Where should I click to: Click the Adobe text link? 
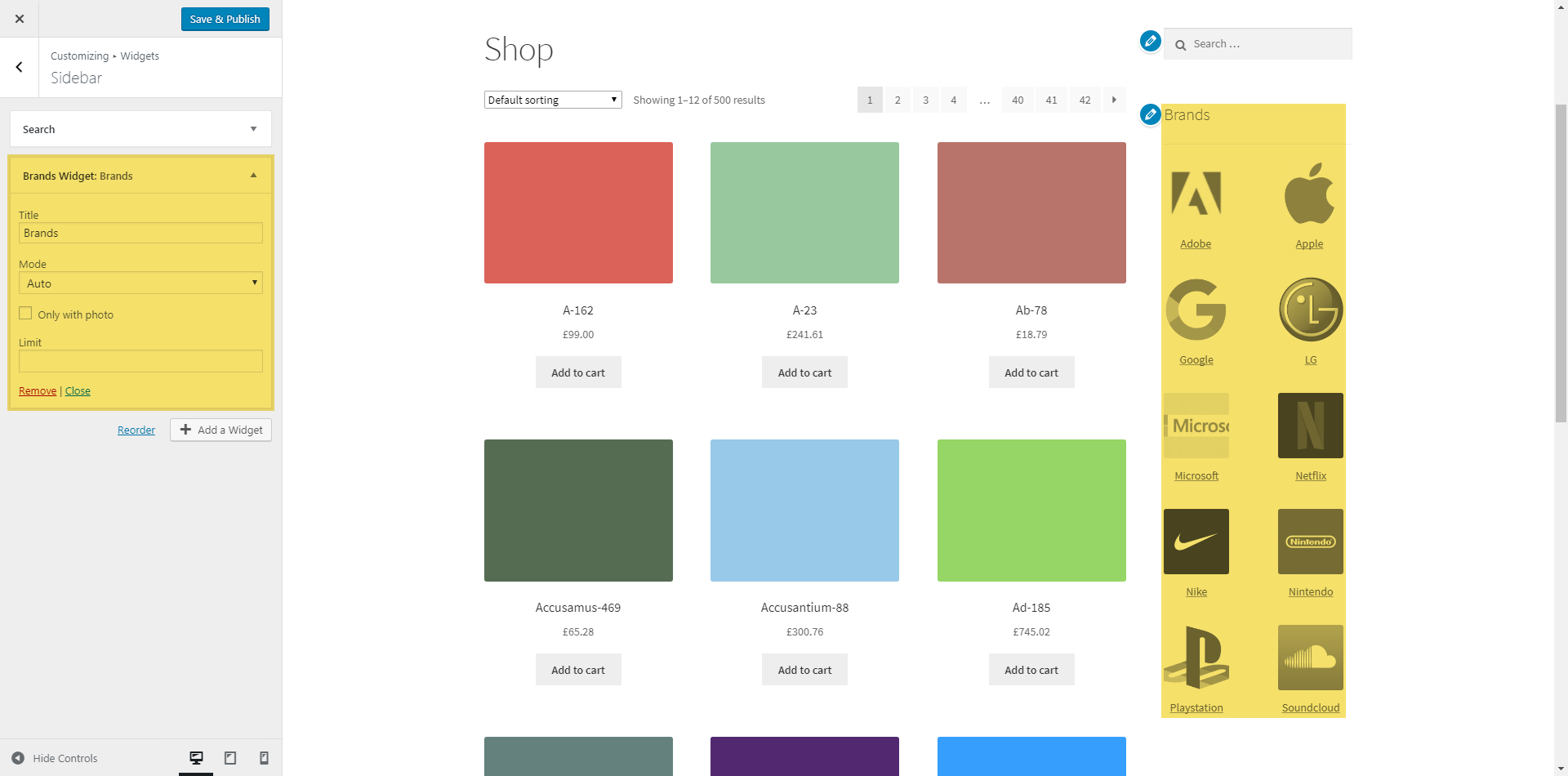coord(1196,244)
